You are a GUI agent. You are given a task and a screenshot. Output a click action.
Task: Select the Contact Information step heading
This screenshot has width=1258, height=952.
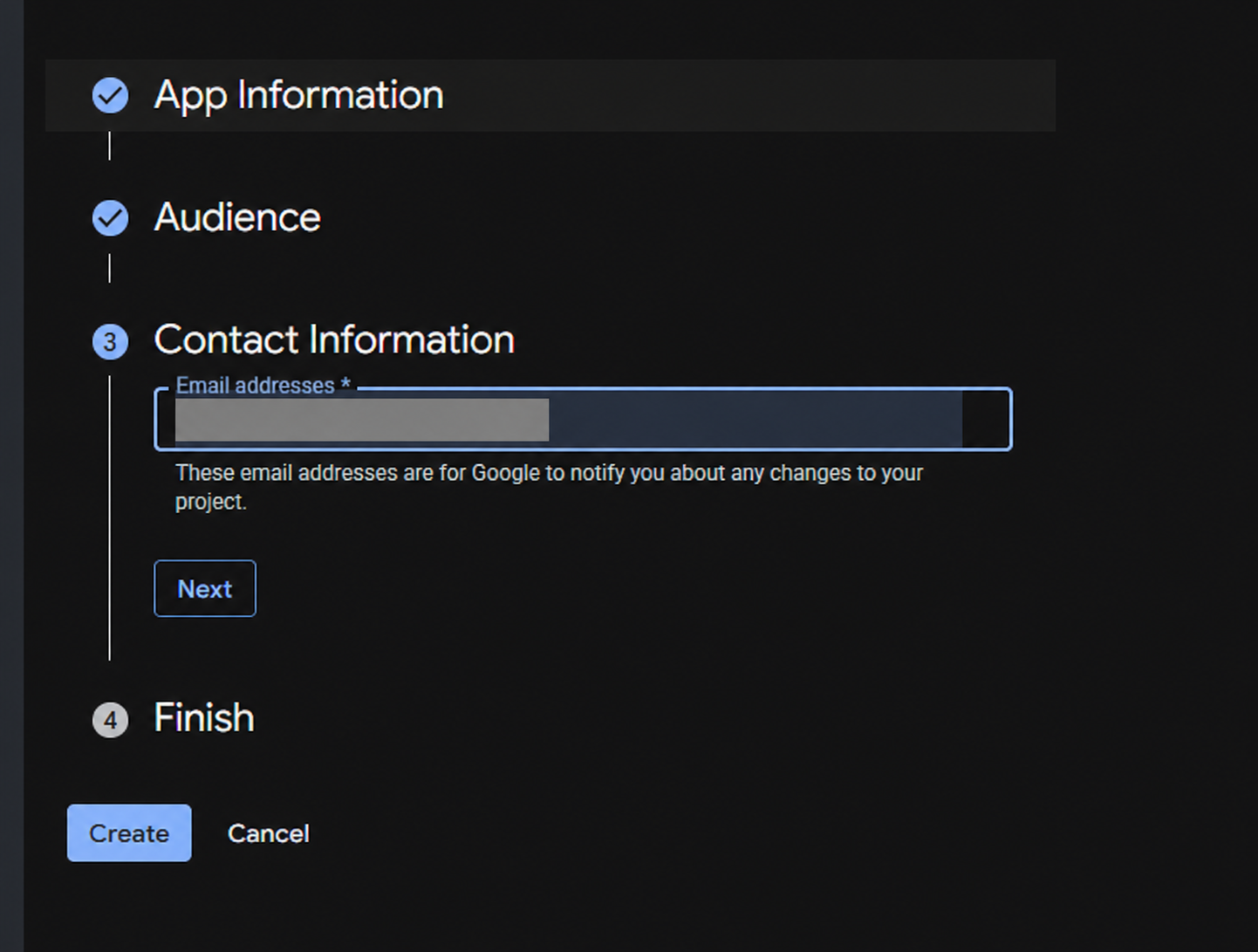pos(334,339)
